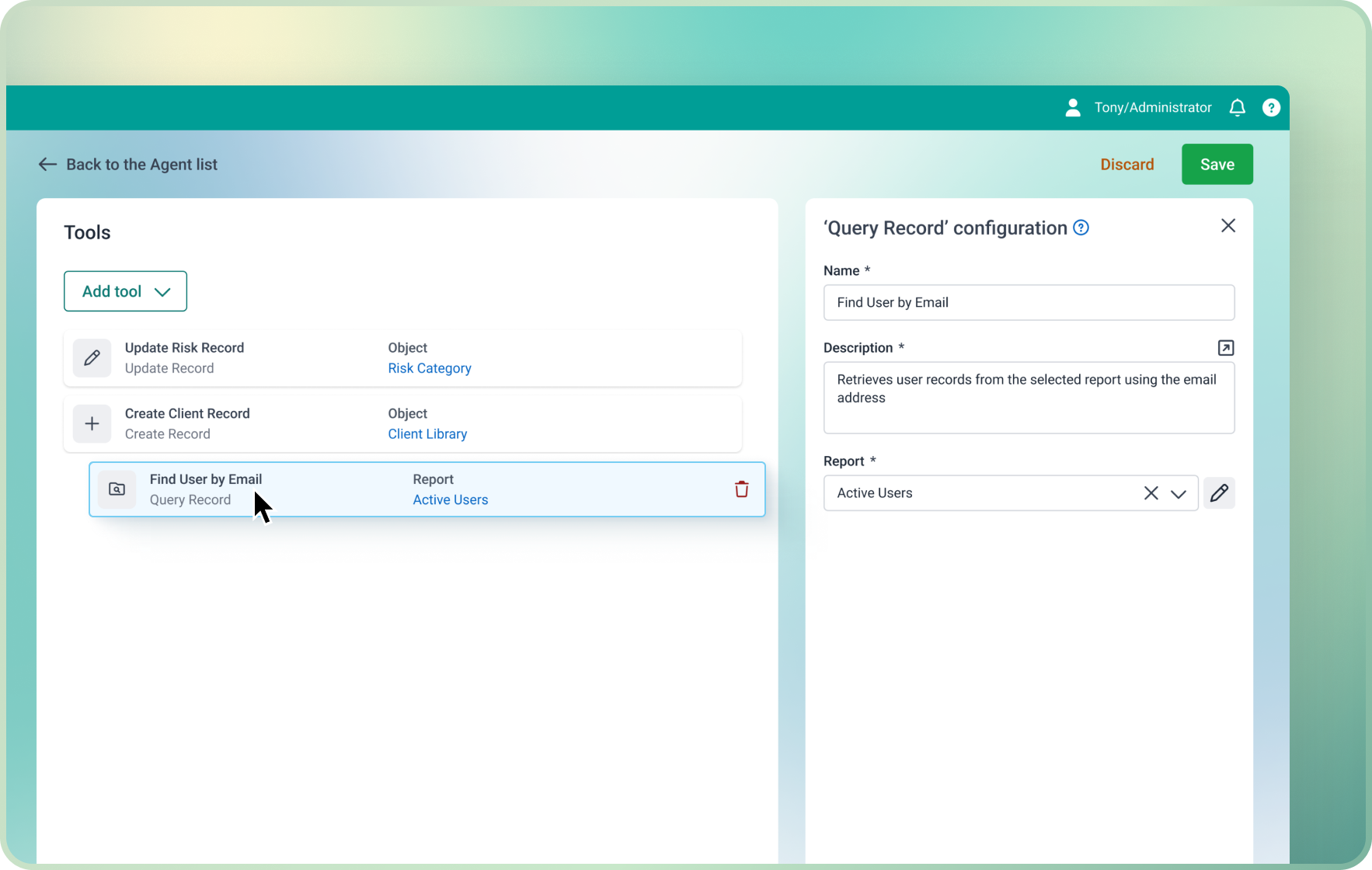Clear the Active Users report selection

click(x=1151, y=493)
